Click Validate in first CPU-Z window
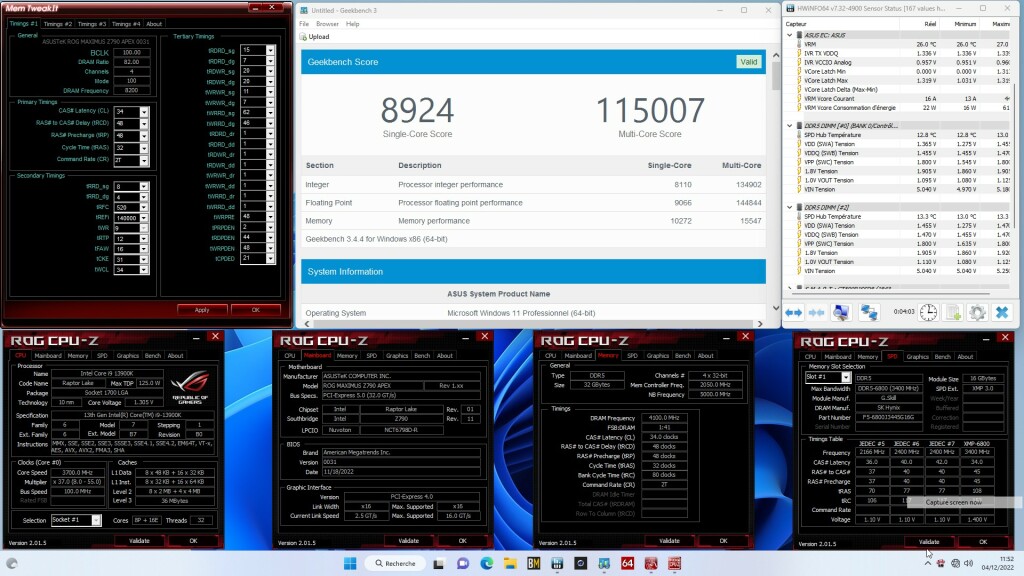This screenshot has height=576, width=1024. tap(139, 541)
